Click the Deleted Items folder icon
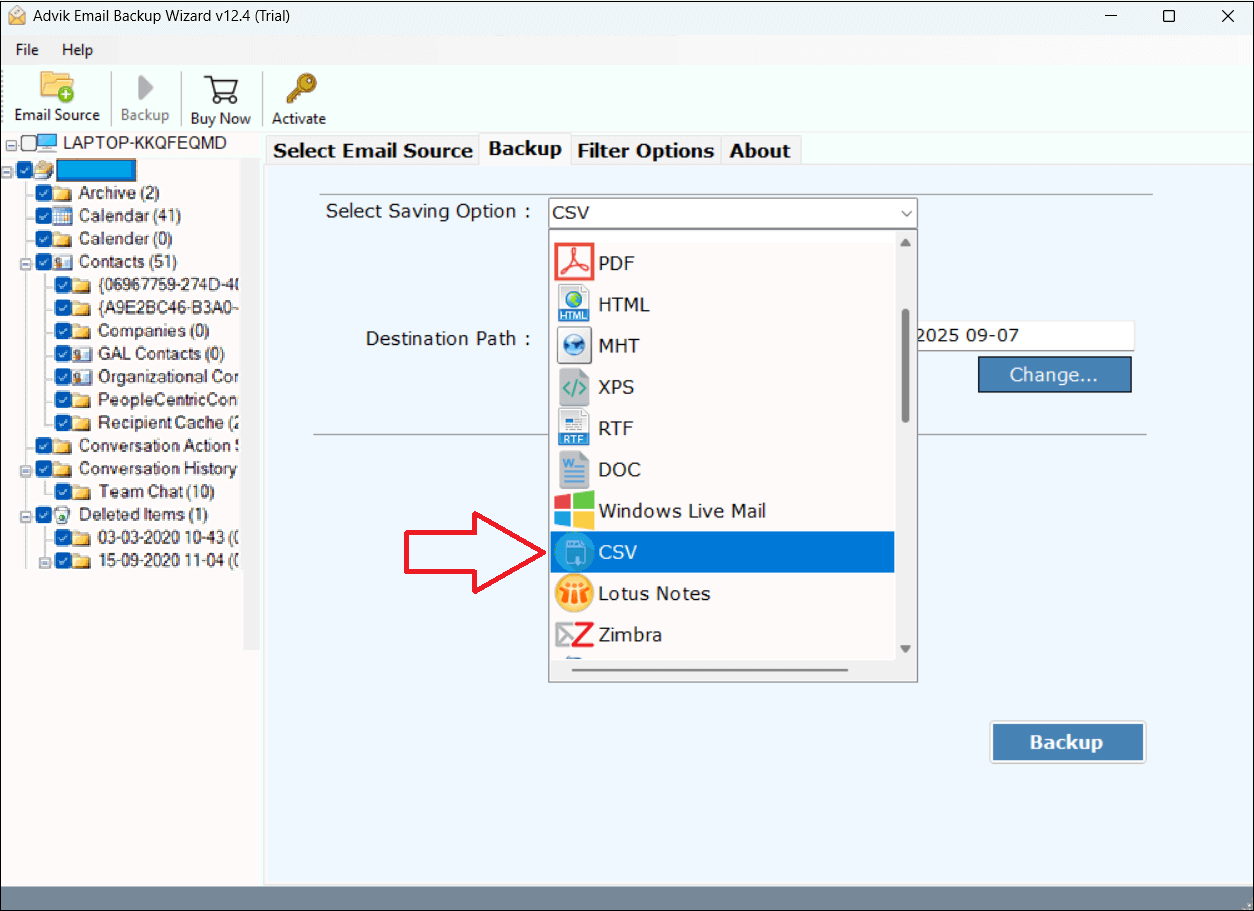Screen dimensions: 1254x911 [x=63, y=515]
